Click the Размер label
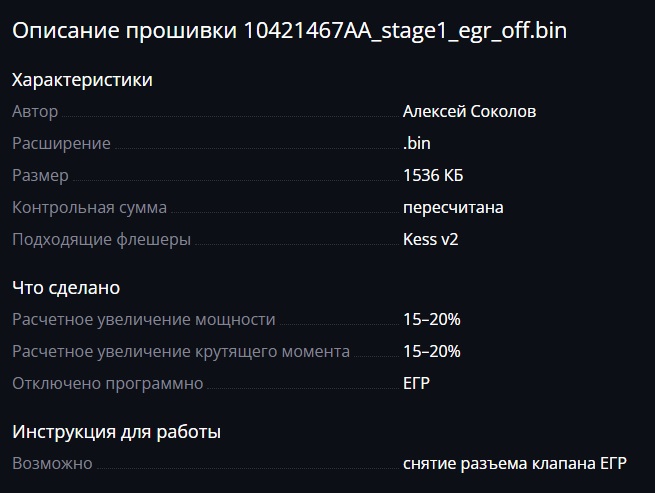The width and height of the screenshot is (655, 493). coord(41,176)
